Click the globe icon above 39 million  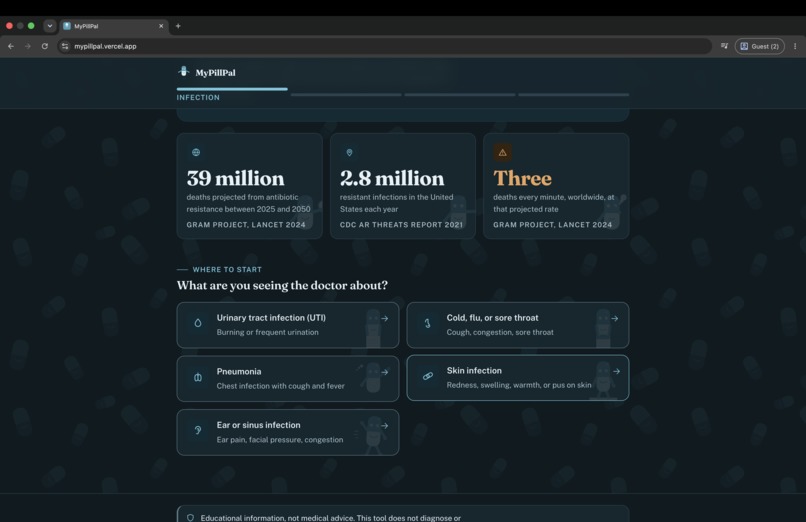tap(196, 152)
